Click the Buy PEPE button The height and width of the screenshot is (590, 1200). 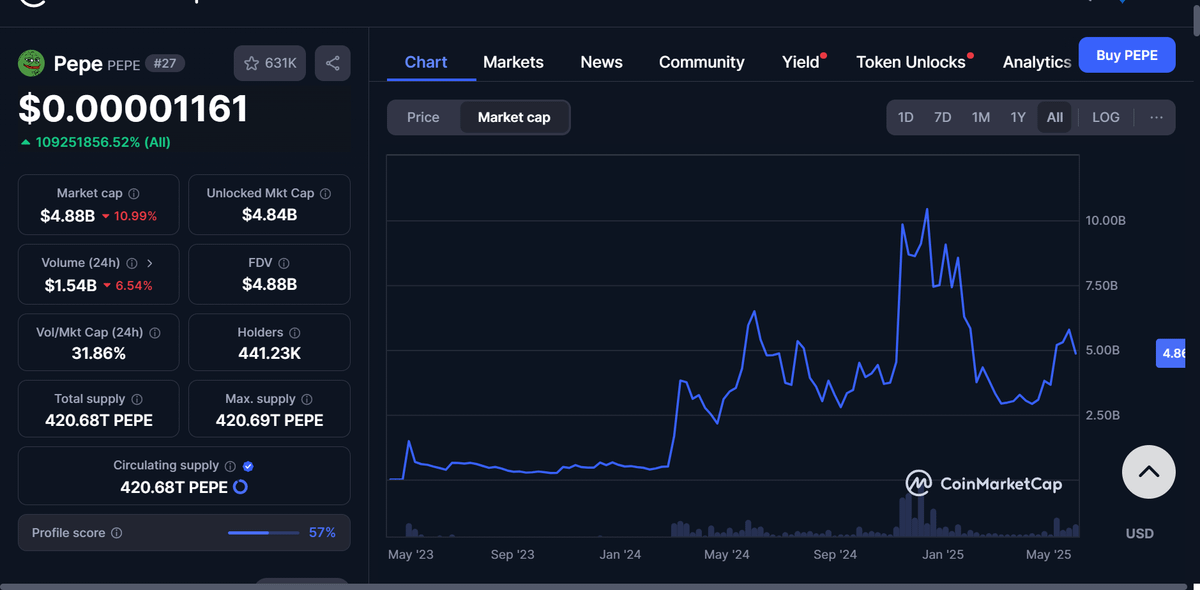pos(1127,55)
